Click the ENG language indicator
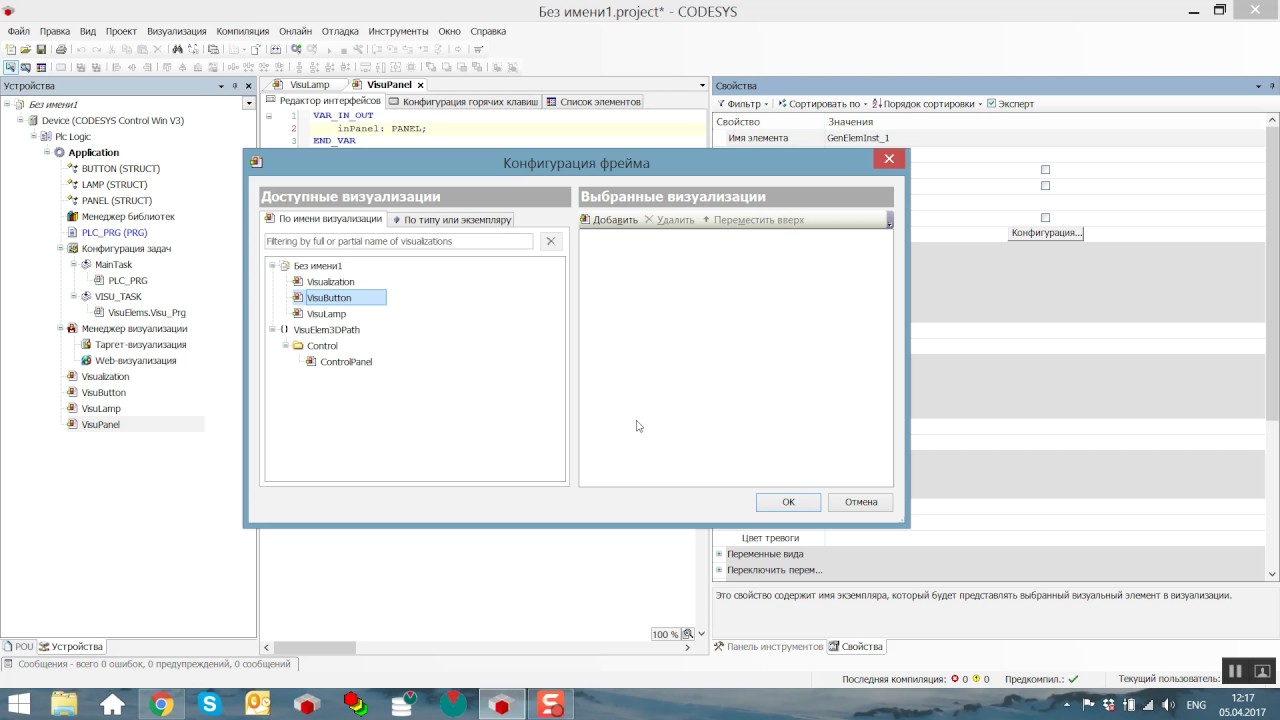The height and width of the screenshot is (720, 1280). tap(1196, 705)
